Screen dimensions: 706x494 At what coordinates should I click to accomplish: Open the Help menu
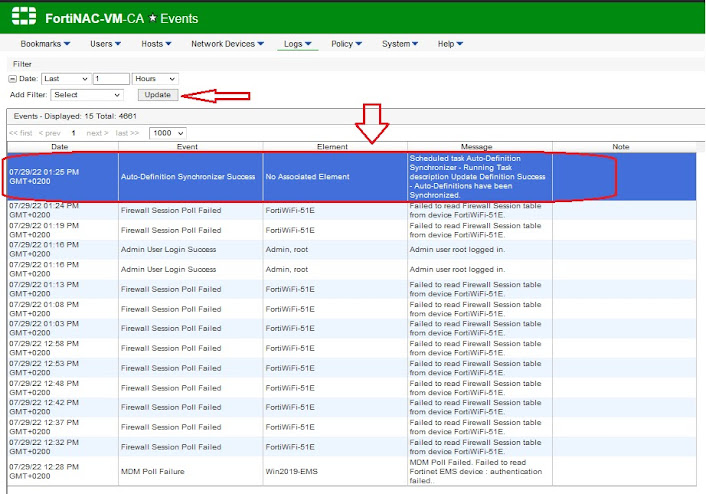(x=450, y=44)
